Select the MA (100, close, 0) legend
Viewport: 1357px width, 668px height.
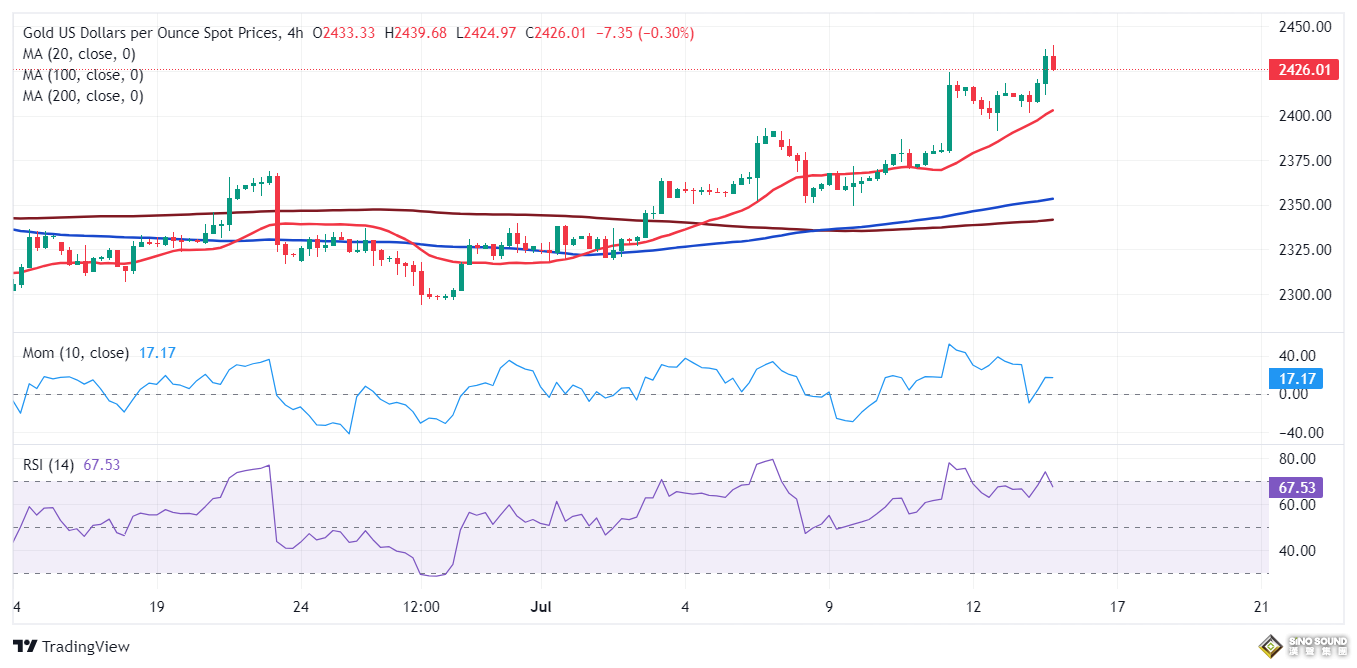click(x=83, y=75)
